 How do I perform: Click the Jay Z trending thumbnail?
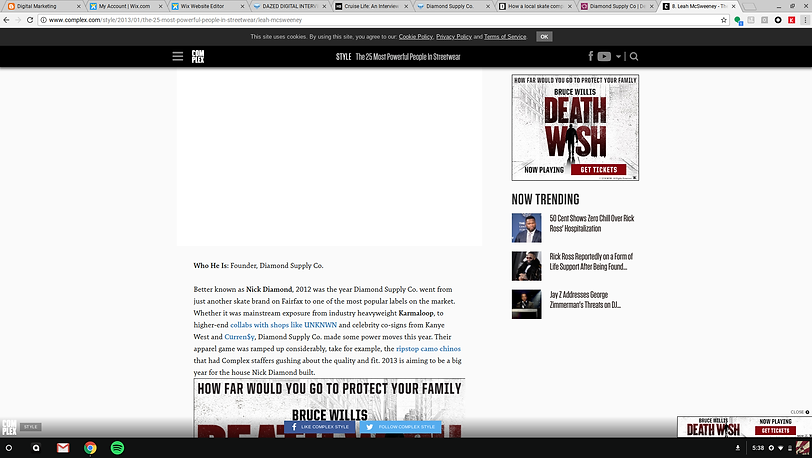click(x=526, y=304)
